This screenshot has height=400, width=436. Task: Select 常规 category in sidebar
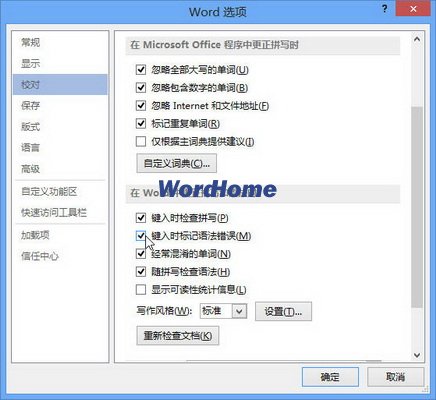point(60,42)
